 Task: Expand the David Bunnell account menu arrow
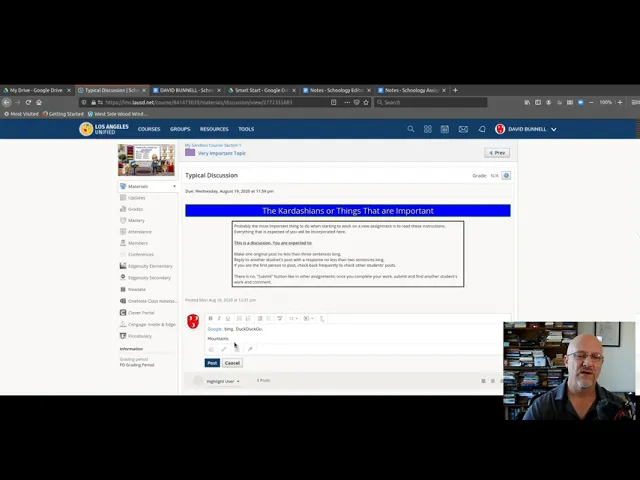[x=554, y=129]
